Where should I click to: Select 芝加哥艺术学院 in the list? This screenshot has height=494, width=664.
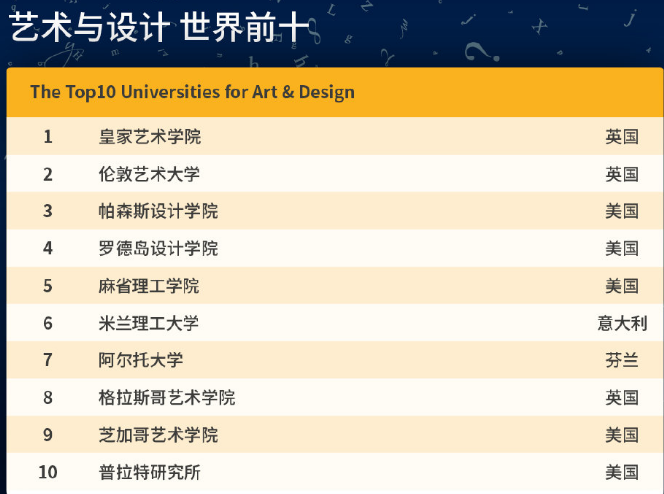tap(158, 435)
